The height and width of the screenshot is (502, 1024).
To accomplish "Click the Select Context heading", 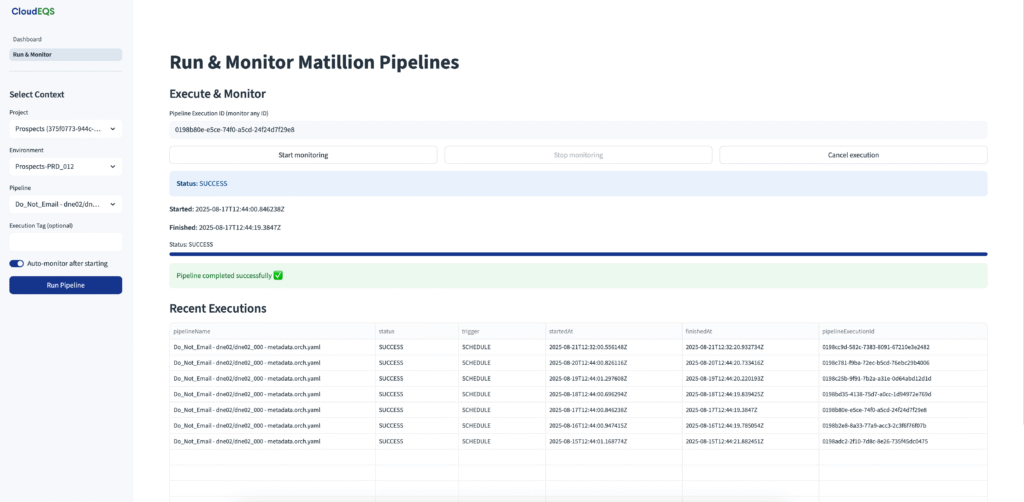I will (37, 95).
